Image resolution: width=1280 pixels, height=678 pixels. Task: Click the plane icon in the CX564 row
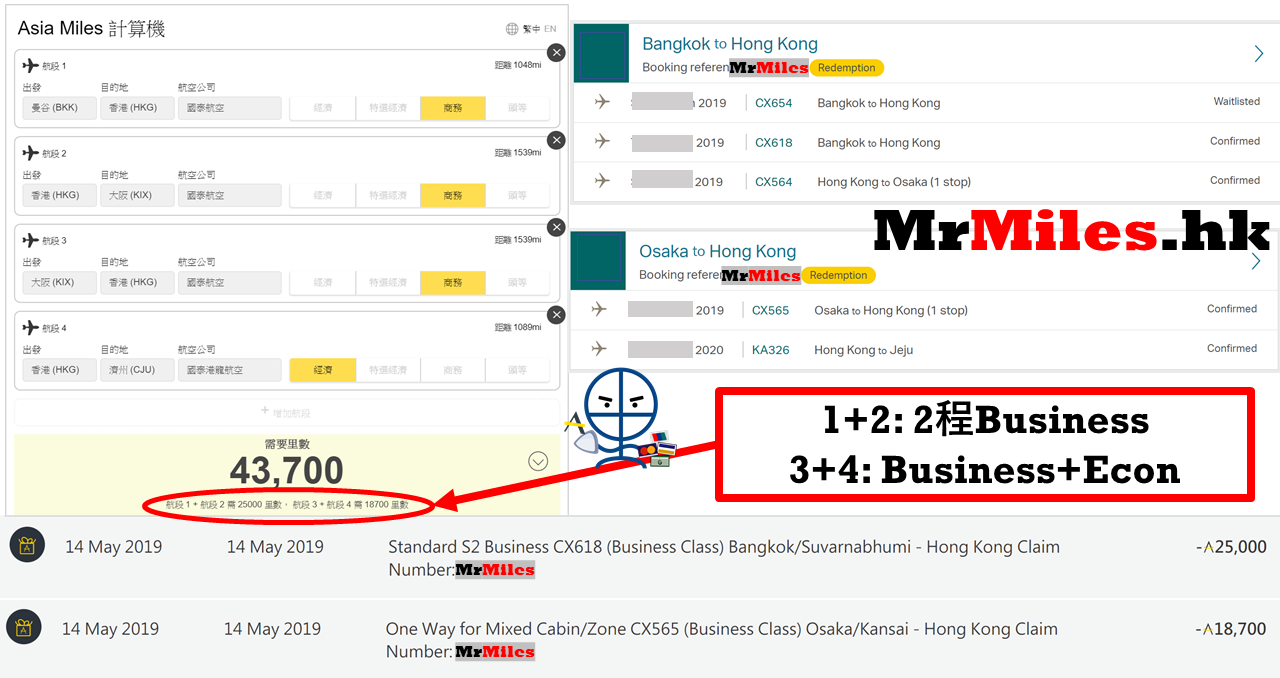pyautogui.click(x=602, y=181)
